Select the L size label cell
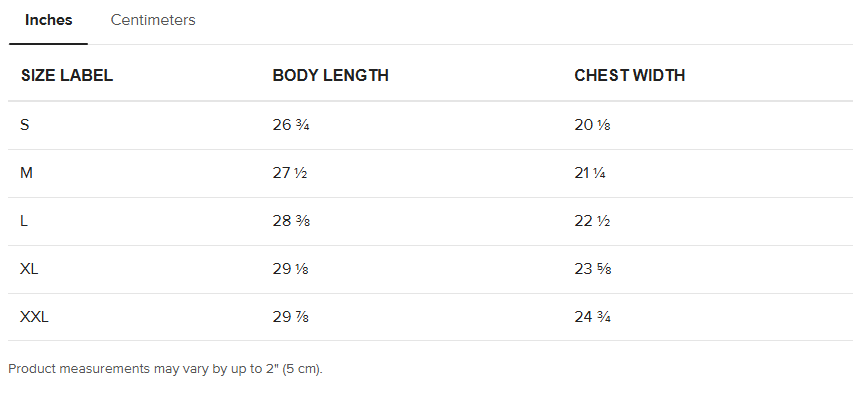The height and width of the screenshot is (407, 868). [24, 221]
